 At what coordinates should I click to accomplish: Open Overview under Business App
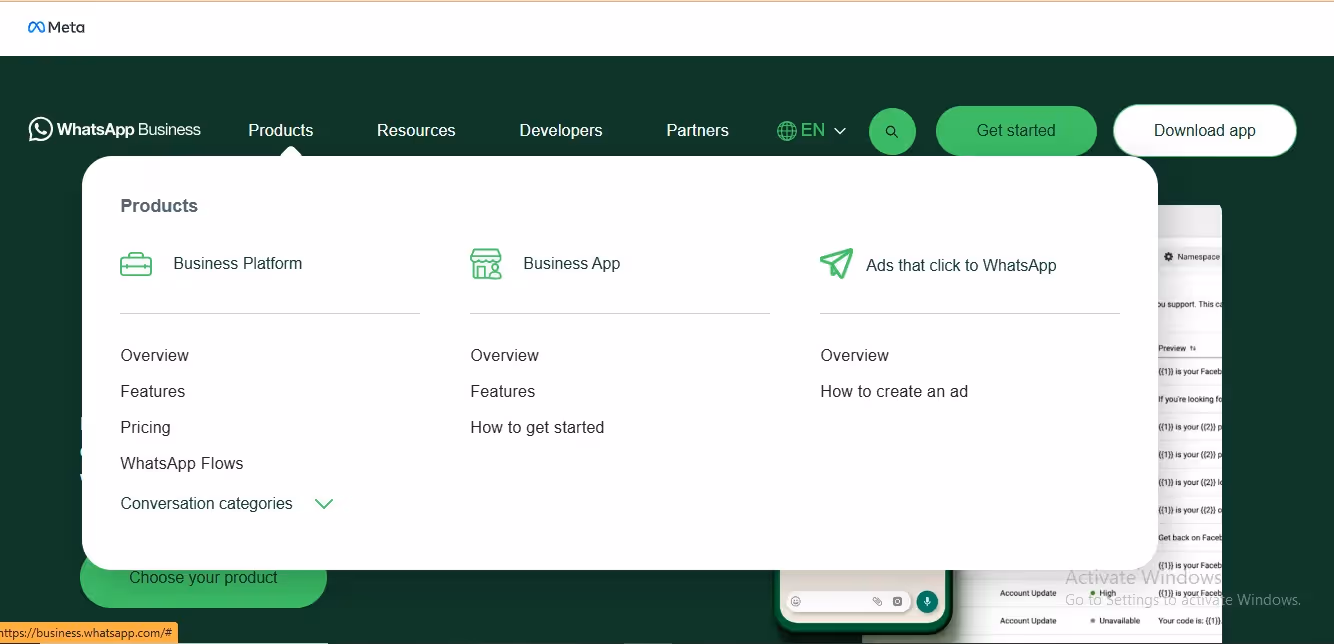pyautogui.click(x=505, y=355)
